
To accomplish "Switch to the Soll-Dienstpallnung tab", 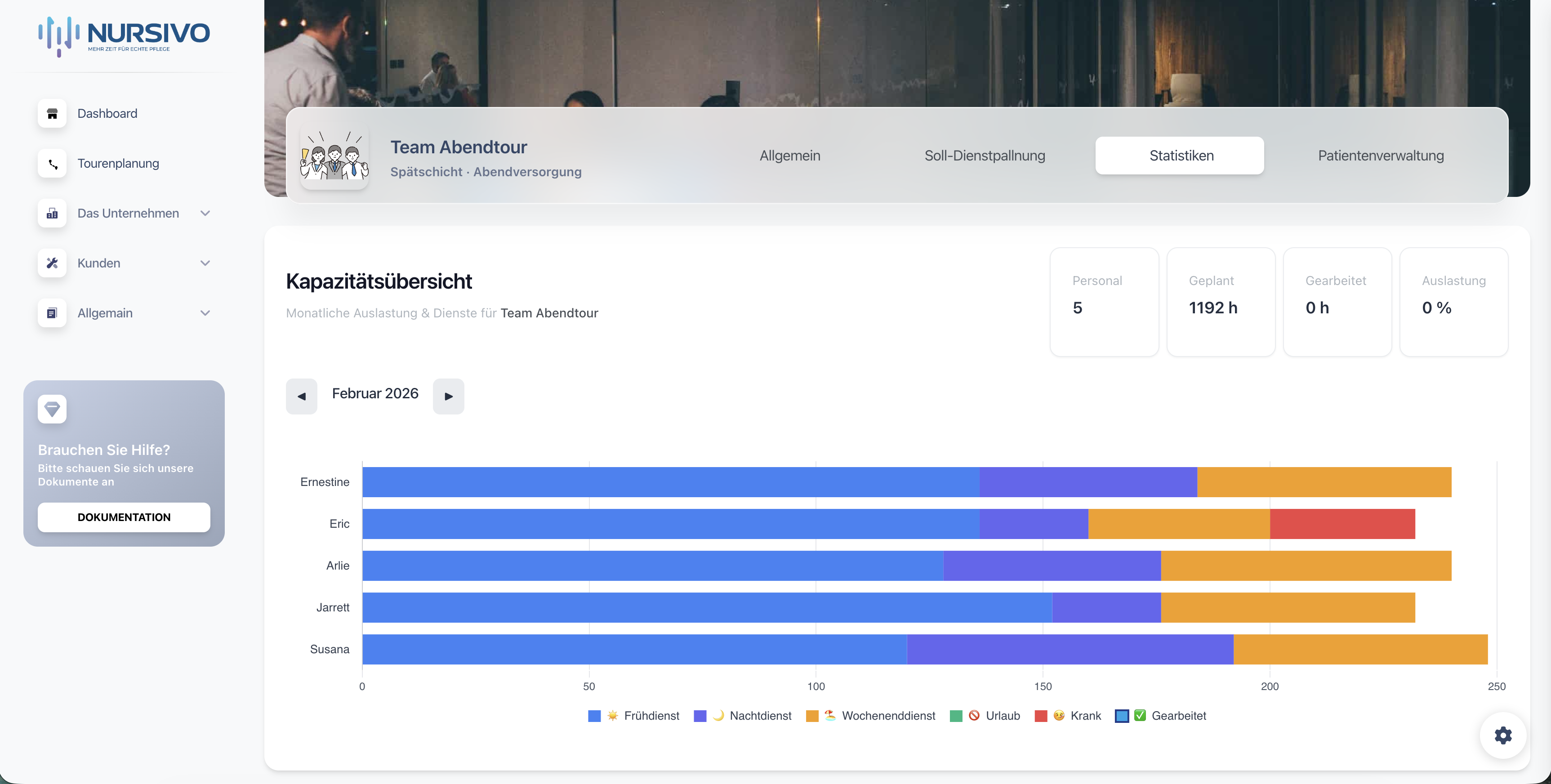I will [985, 156].
